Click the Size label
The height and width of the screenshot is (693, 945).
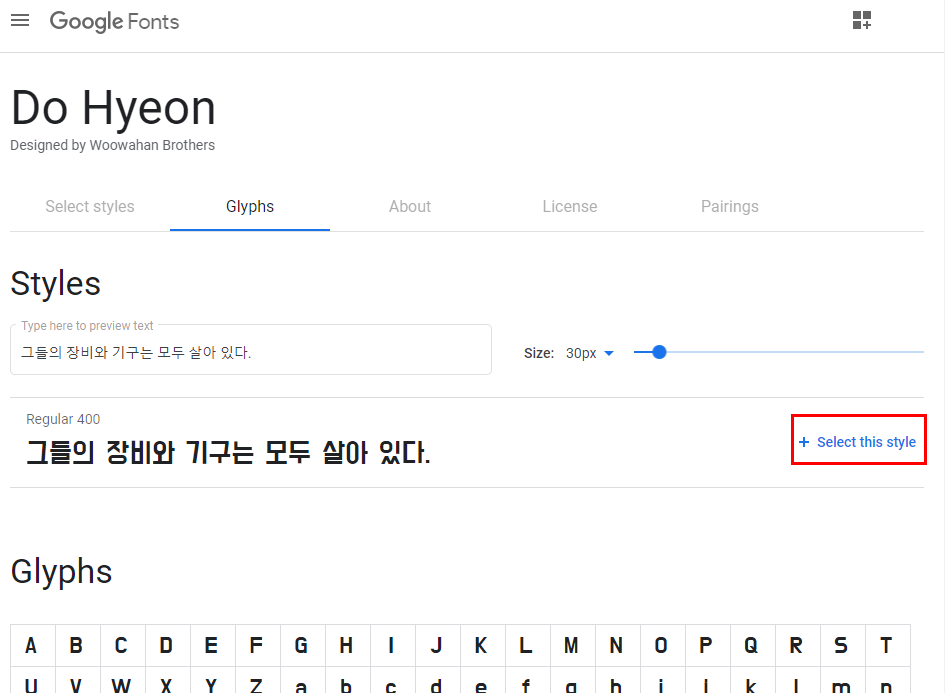click(539, 353)
